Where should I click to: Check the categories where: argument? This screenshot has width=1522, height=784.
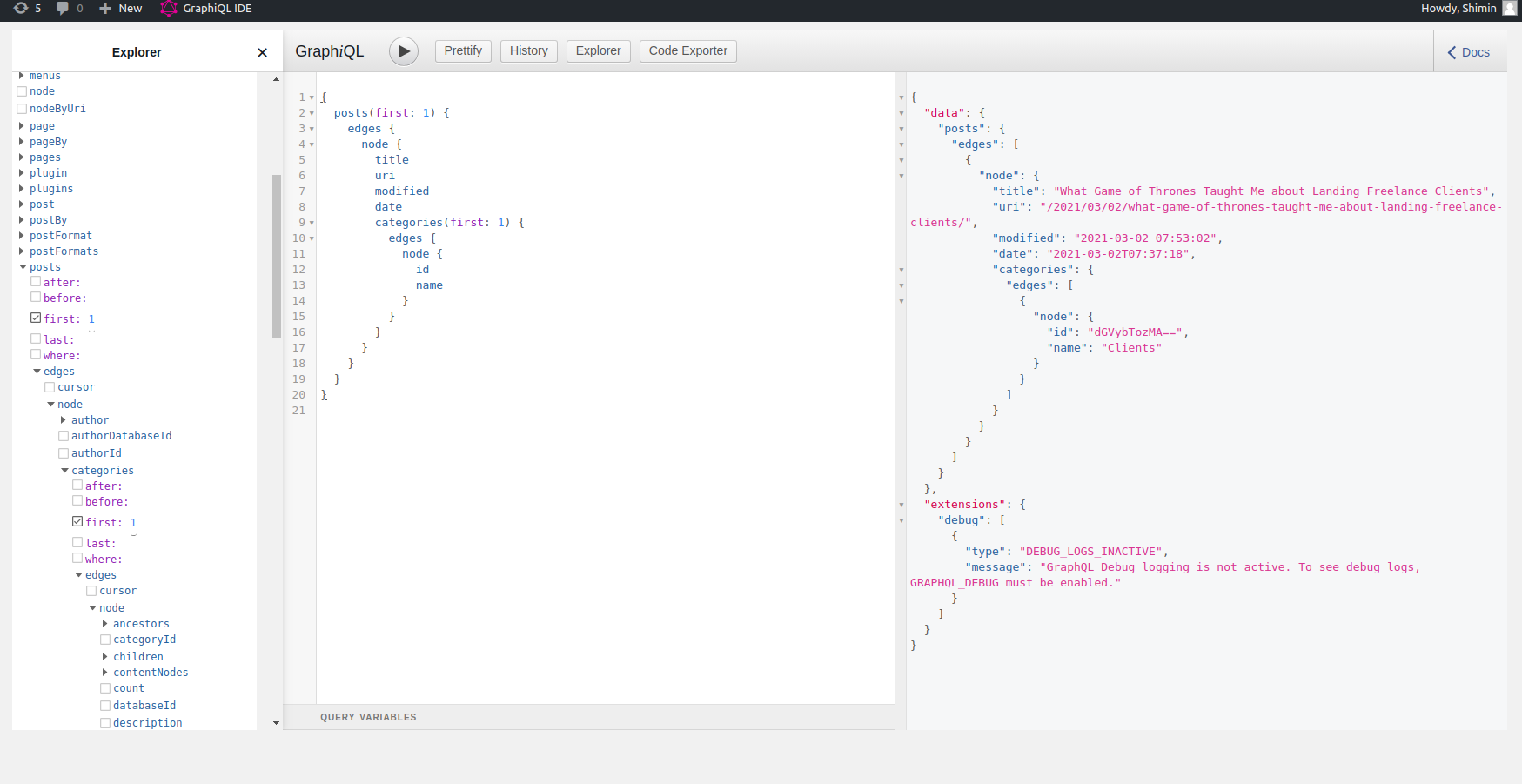coord(77,559)
